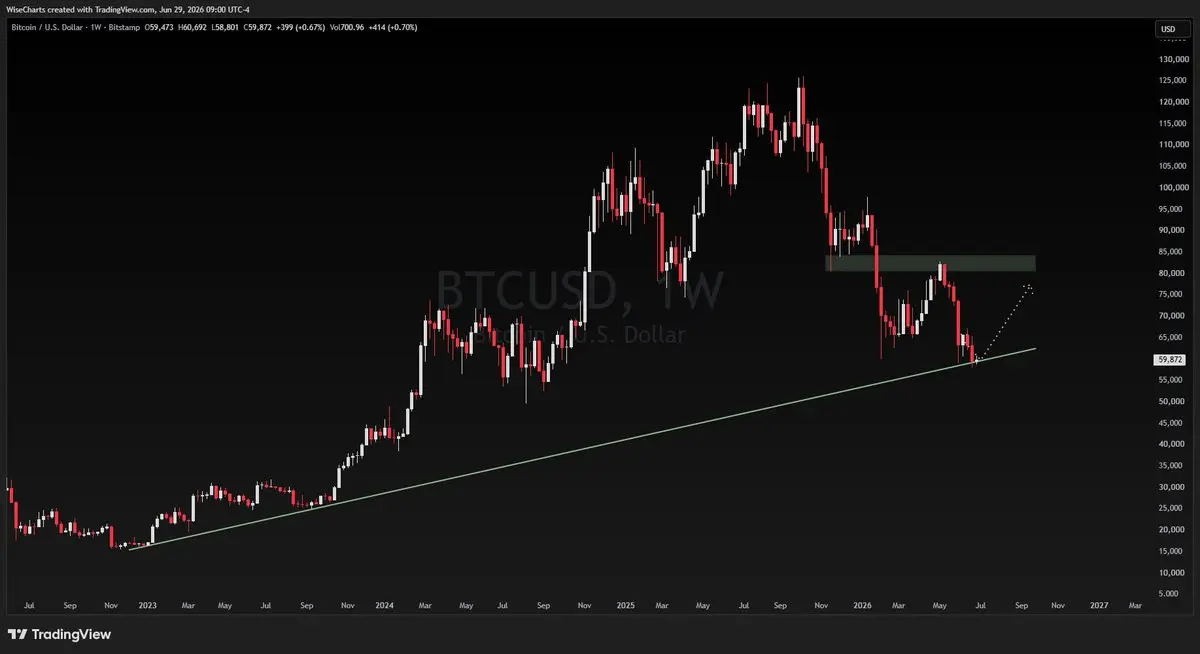Click the 100,000 price axis label
The image size is (1200, 654).
tap(1172, 187)
